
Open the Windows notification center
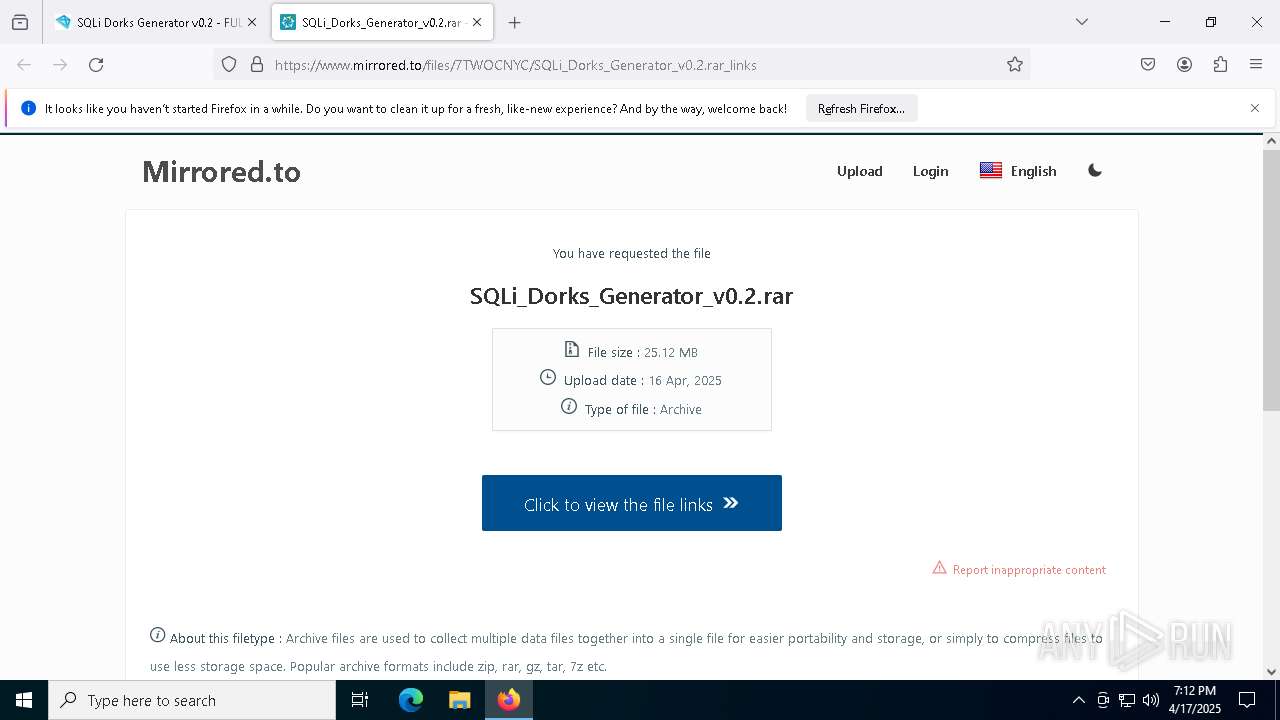click(x=1247, y=700)
